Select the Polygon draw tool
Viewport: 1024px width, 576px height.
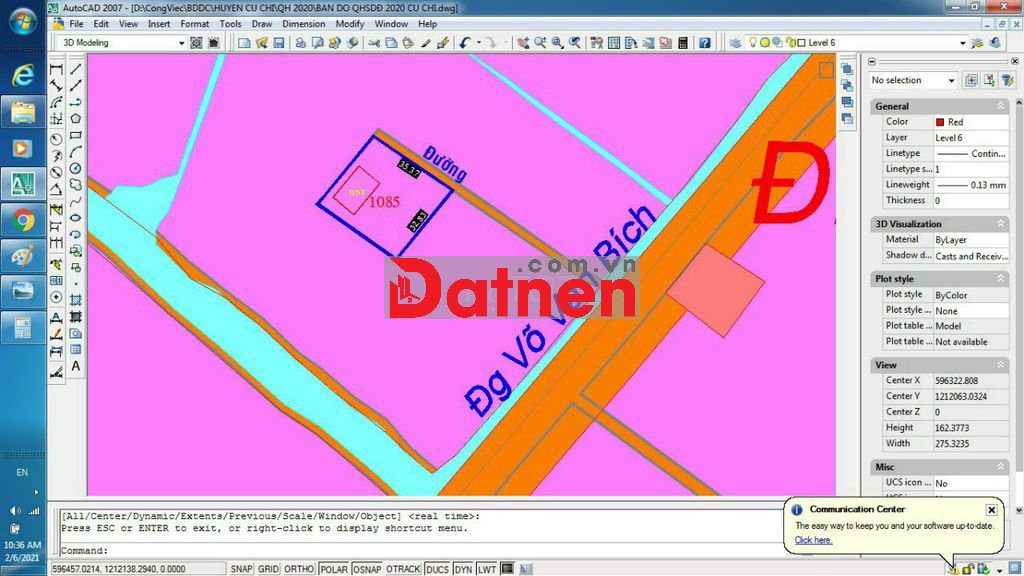click(x=75, y=118)
